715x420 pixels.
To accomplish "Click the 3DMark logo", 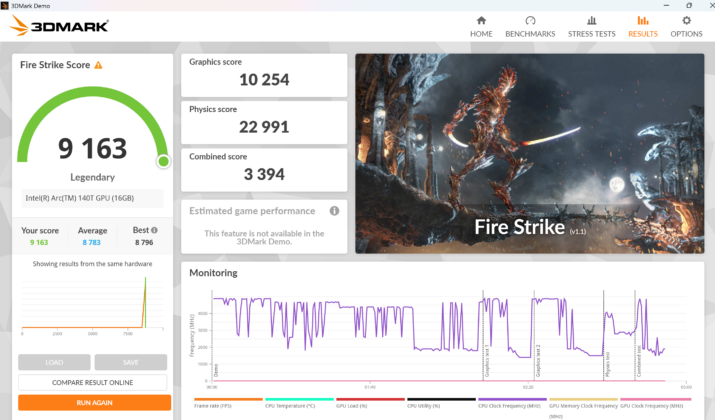I will [x=59, y=25].
